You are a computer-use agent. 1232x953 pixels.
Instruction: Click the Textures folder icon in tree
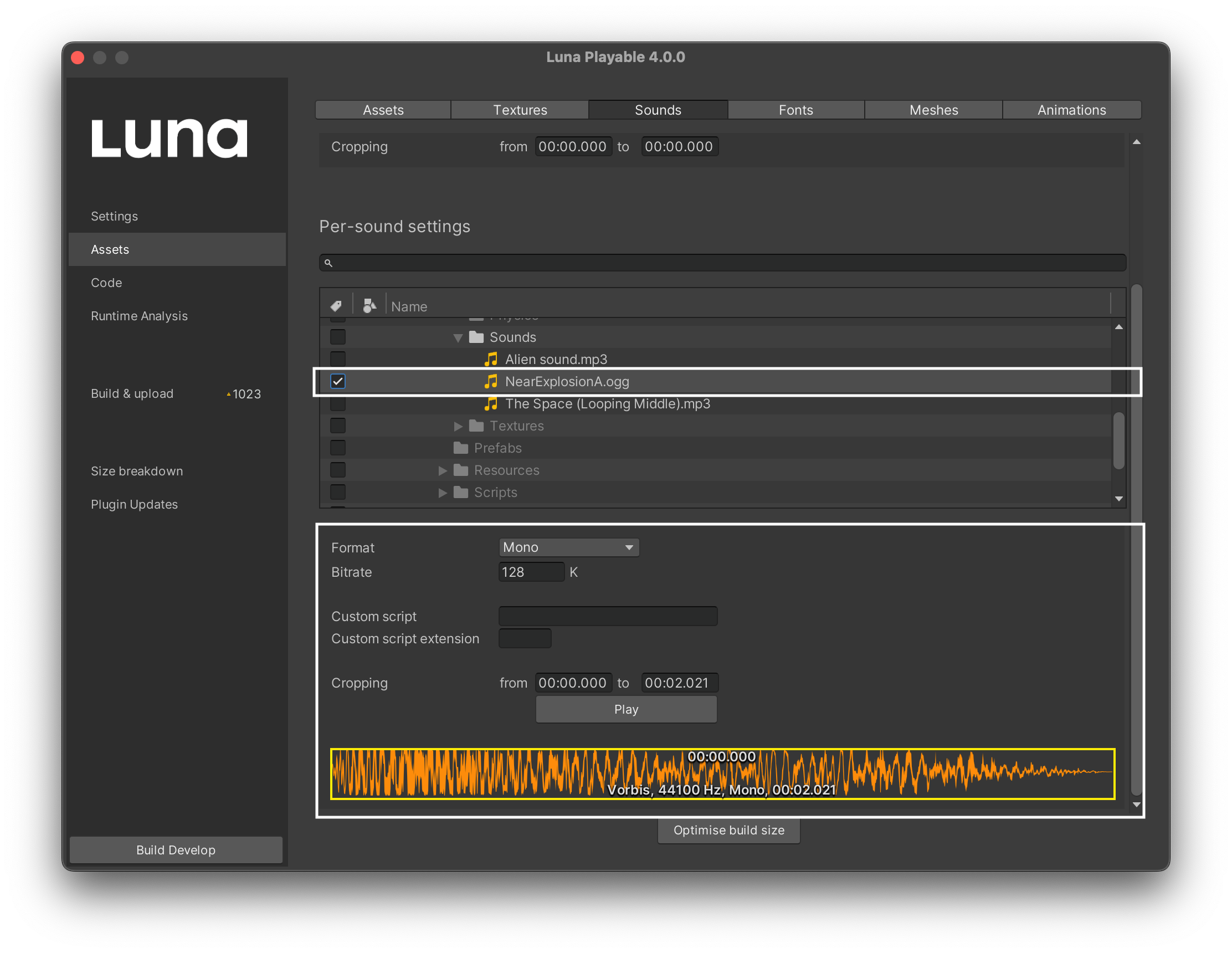476,426
